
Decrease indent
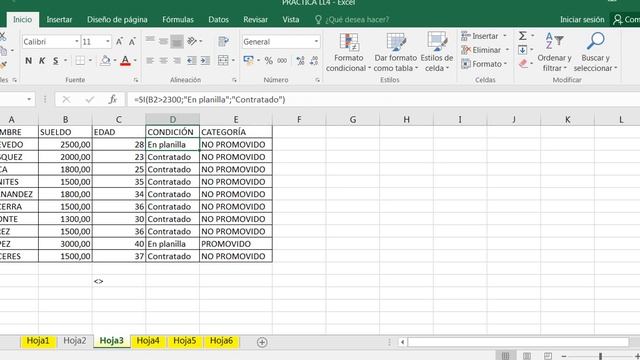pyautogui.click(x=191, y=61)
